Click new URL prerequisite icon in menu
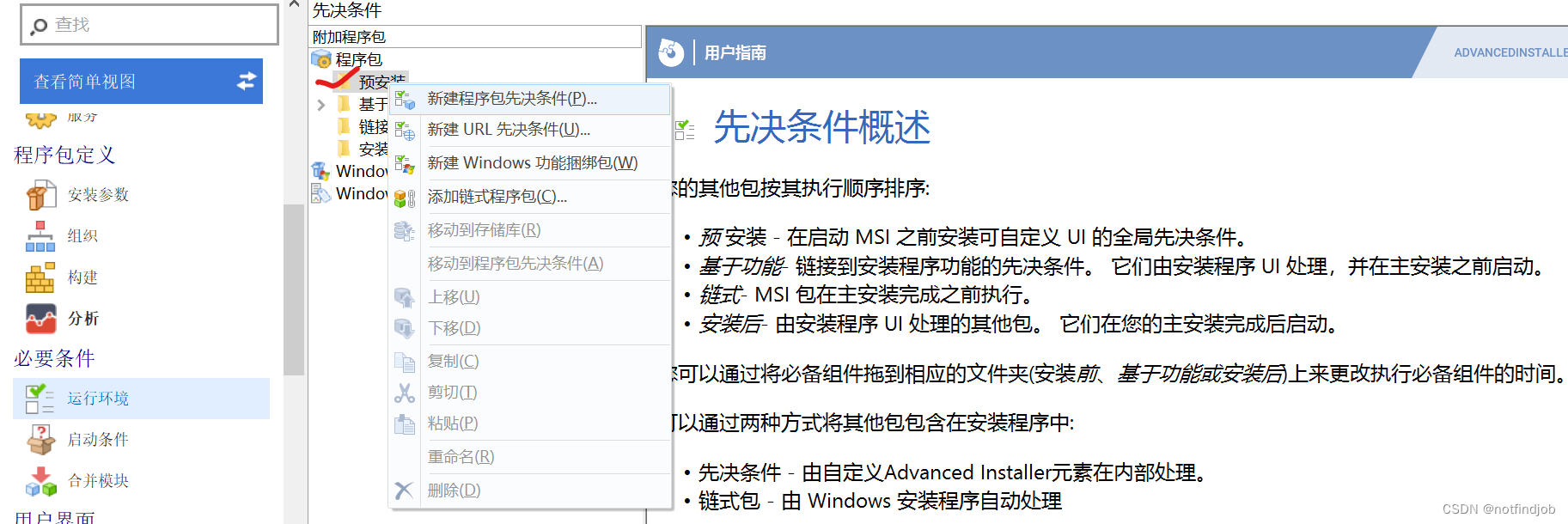1568x524 pixels. coord(405,131)
